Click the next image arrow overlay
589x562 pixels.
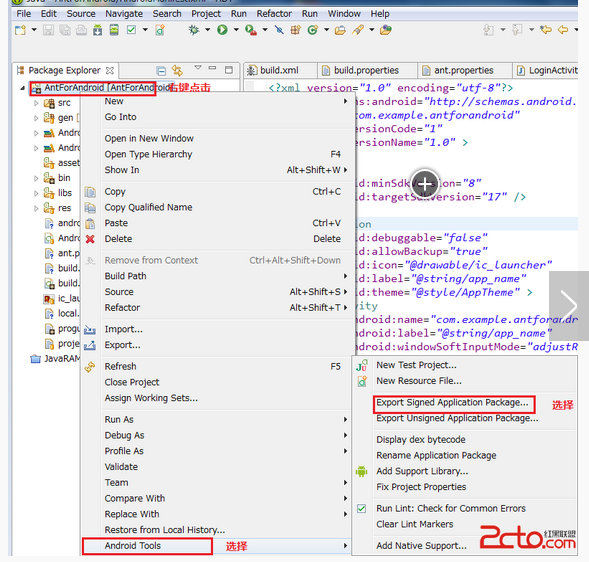pos(569,305)
